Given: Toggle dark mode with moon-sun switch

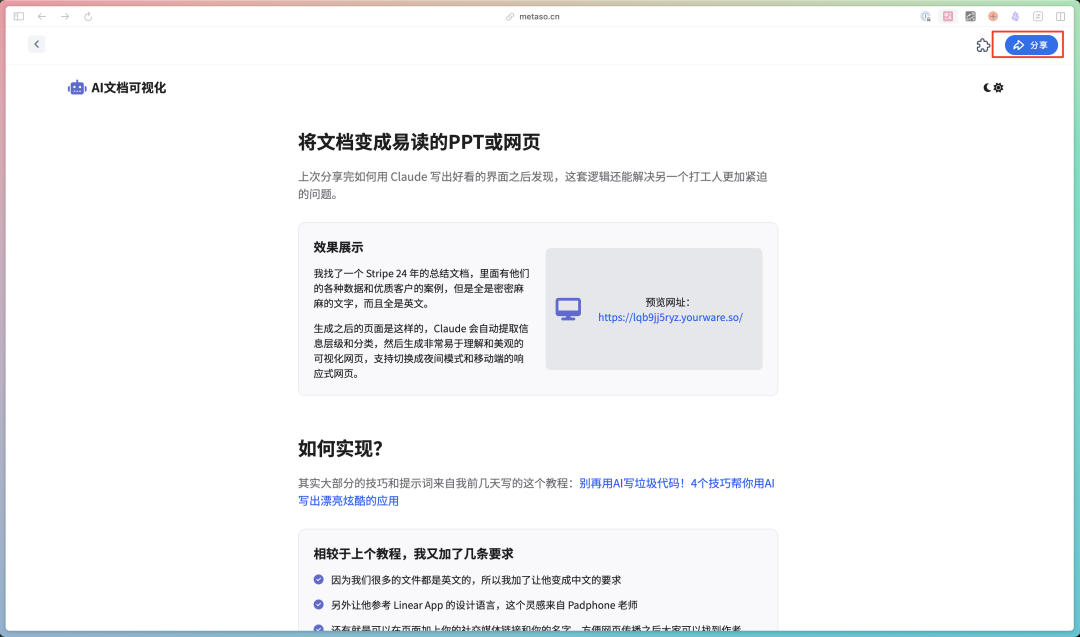Looking at the screenshot, I should tap(993, 87).
